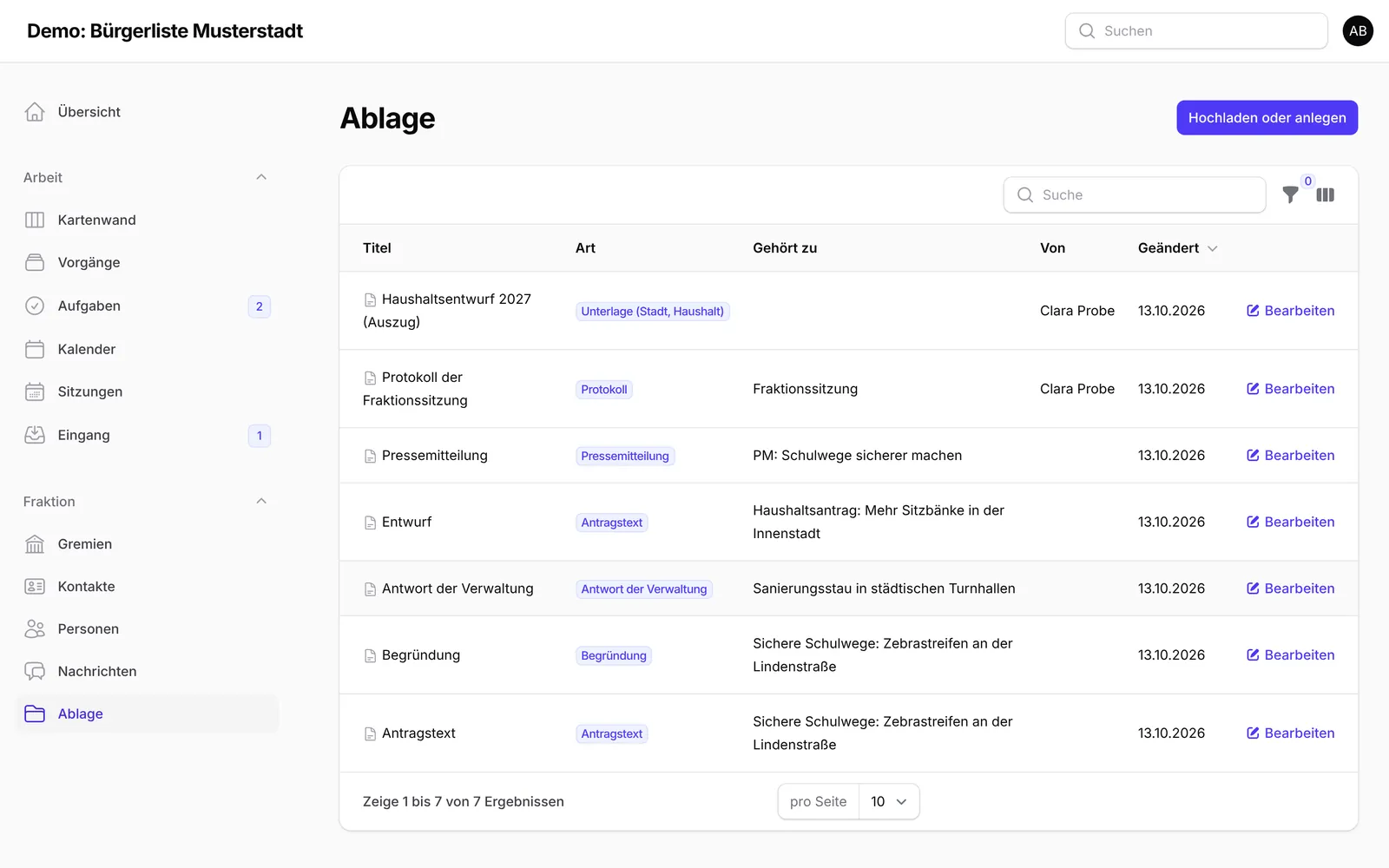Focus the global Suchen field
This screenshot has height=868, width=1389.
click(1196, 31)
